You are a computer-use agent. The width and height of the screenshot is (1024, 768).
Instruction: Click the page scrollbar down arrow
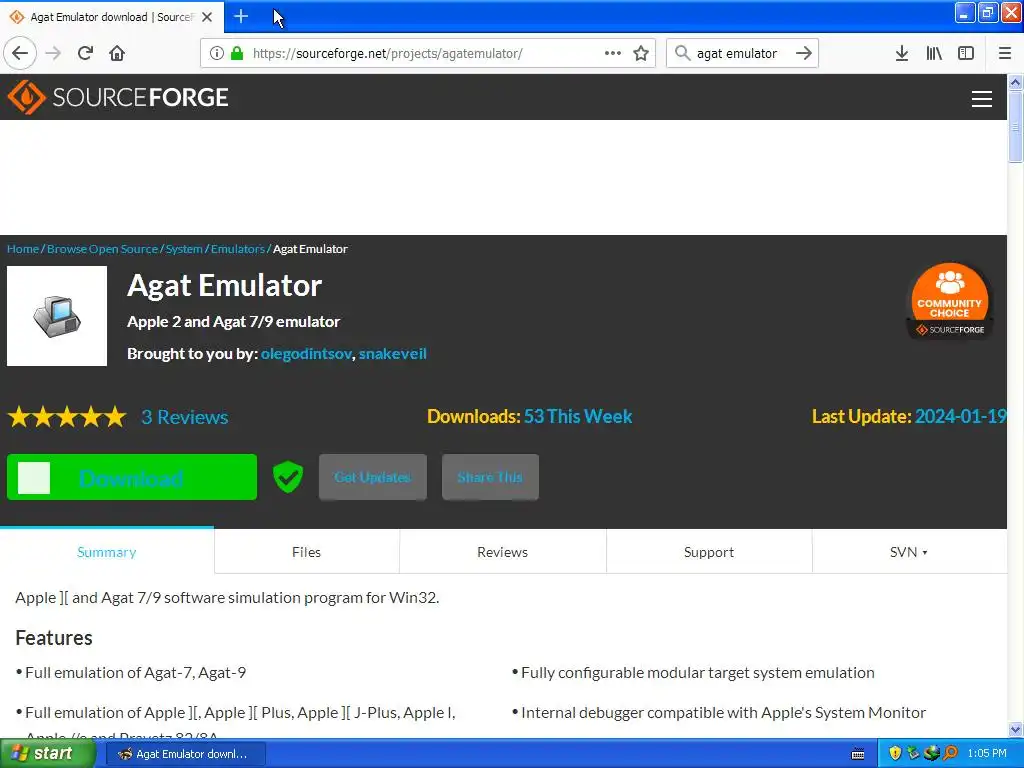coord(1016,729)
